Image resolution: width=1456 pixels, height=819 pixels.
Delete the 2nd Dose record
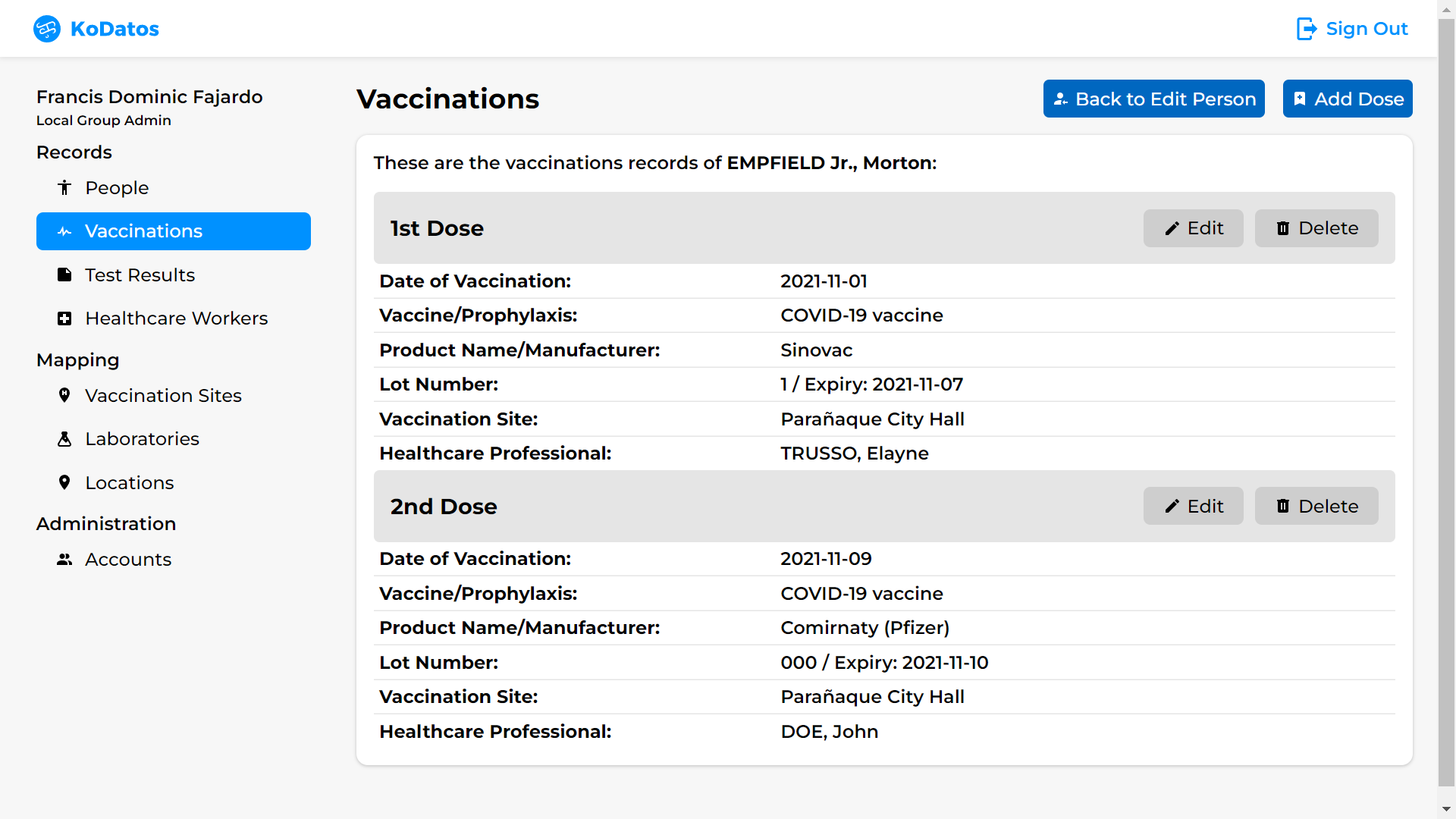click(x=1316, y=506)
